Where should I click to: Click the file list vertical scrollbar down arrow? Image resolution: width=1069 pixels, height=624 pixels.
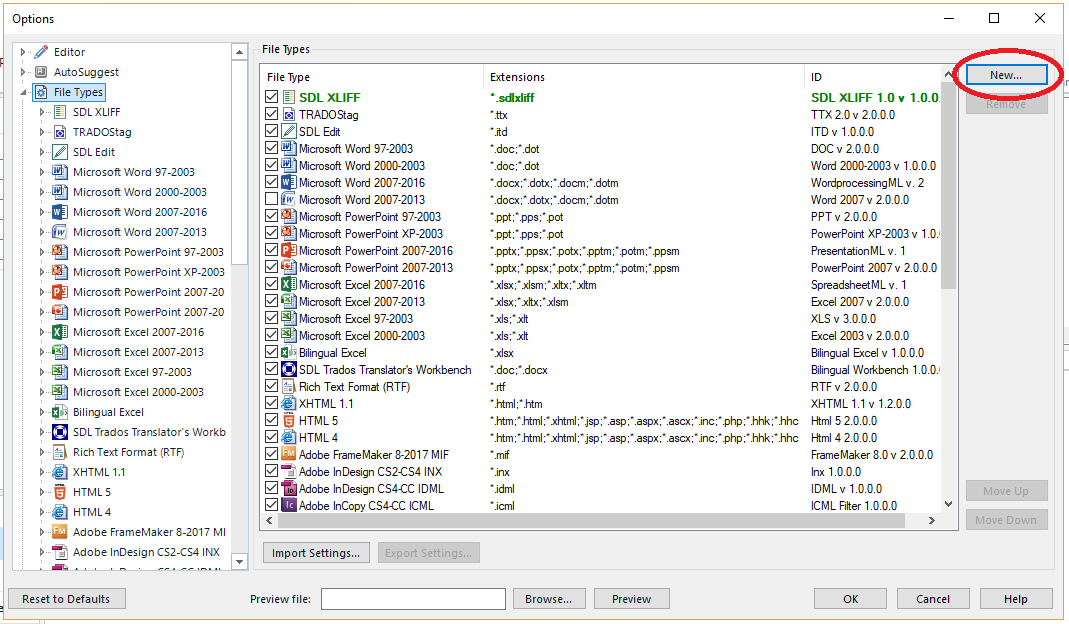pos(948,505)
